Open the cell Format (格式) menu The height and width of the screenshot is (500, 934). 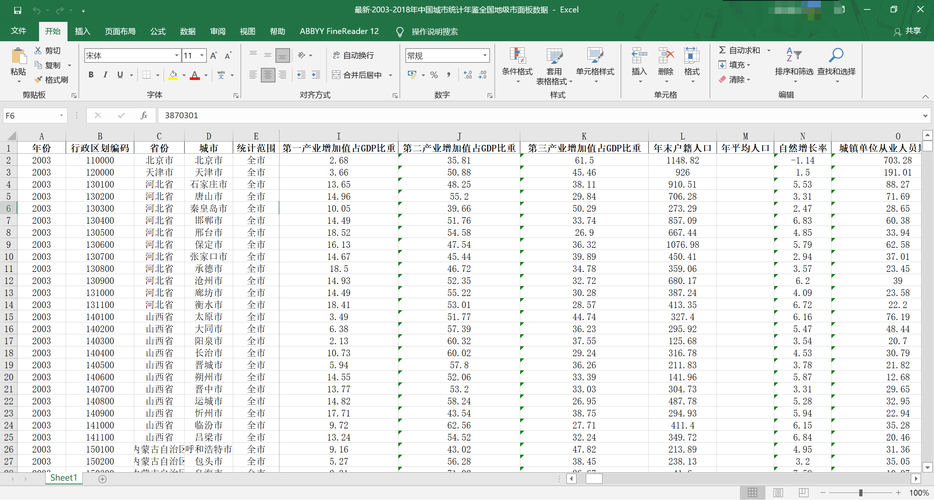coord(692,64)
